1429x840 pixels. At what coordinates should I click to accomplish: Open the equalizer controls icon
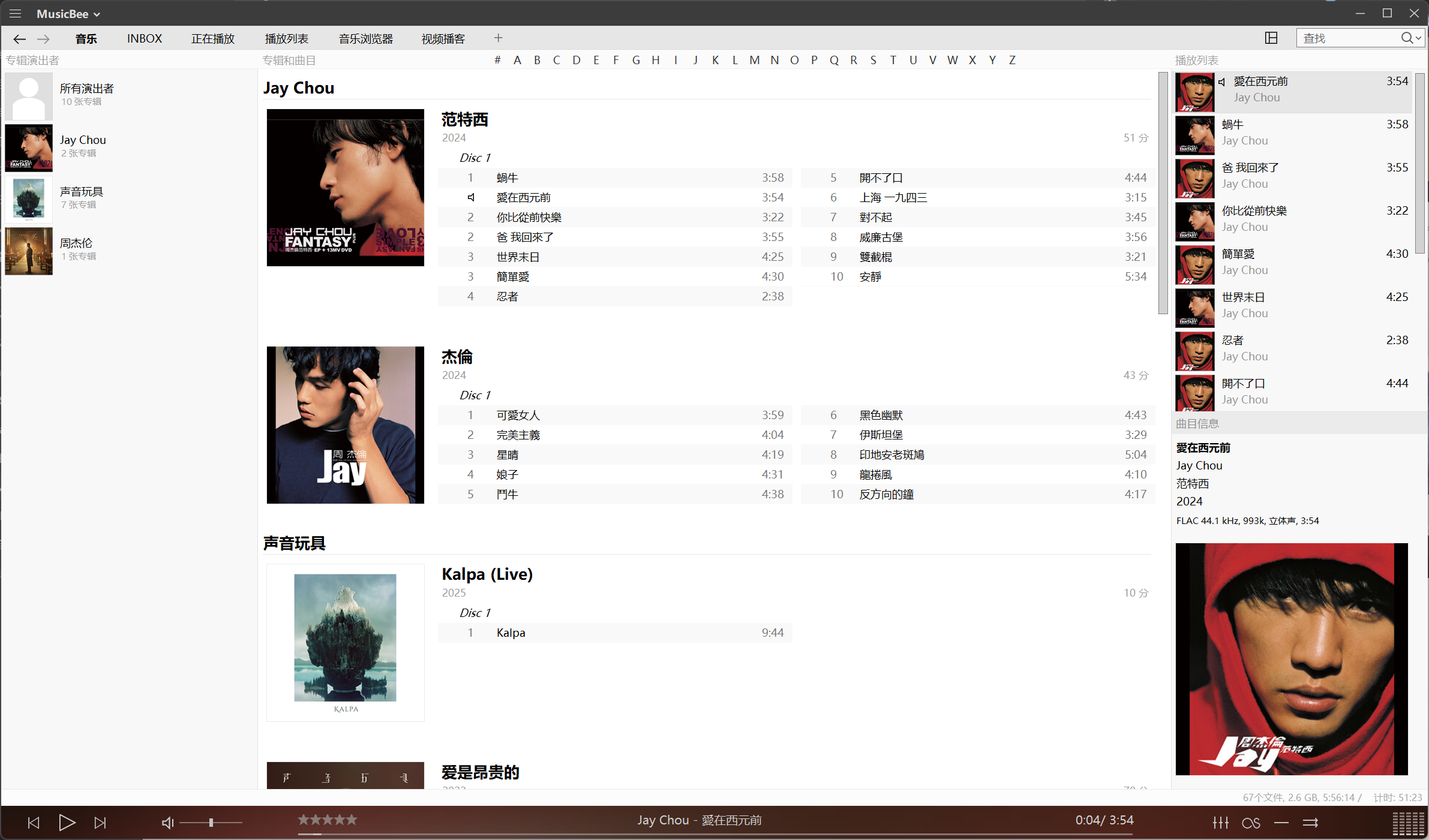click(1220, 823)
